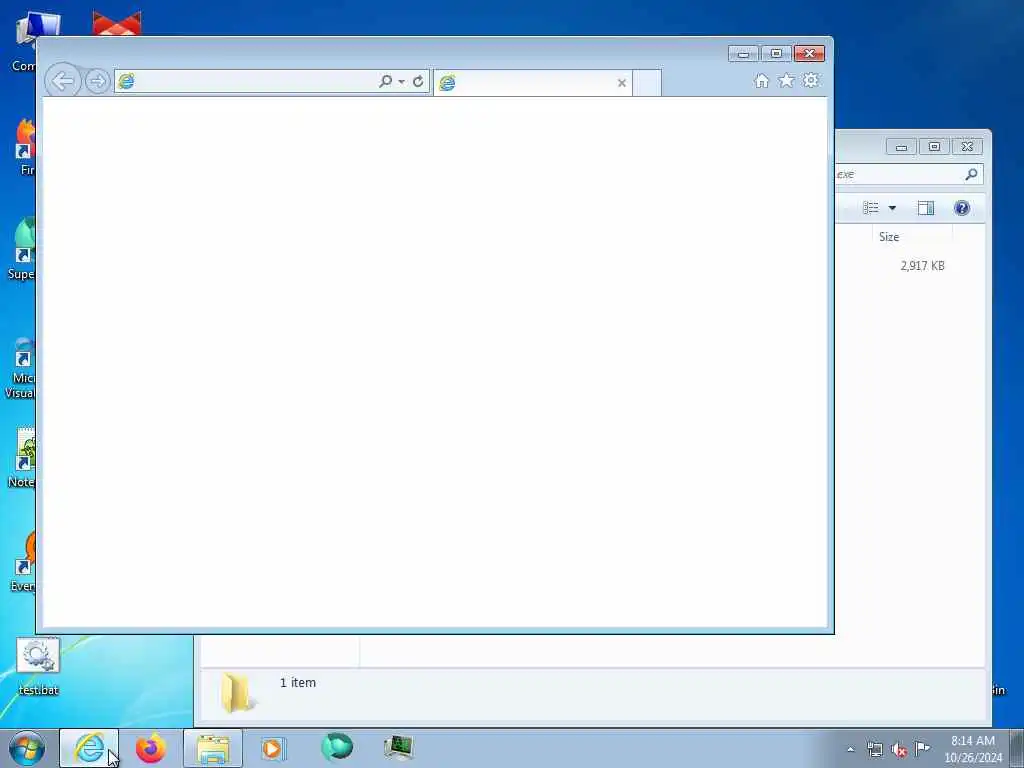The image size is (1024, 768).
Task: Click the muted volume tray icon
Action: [x=899, y=749]
